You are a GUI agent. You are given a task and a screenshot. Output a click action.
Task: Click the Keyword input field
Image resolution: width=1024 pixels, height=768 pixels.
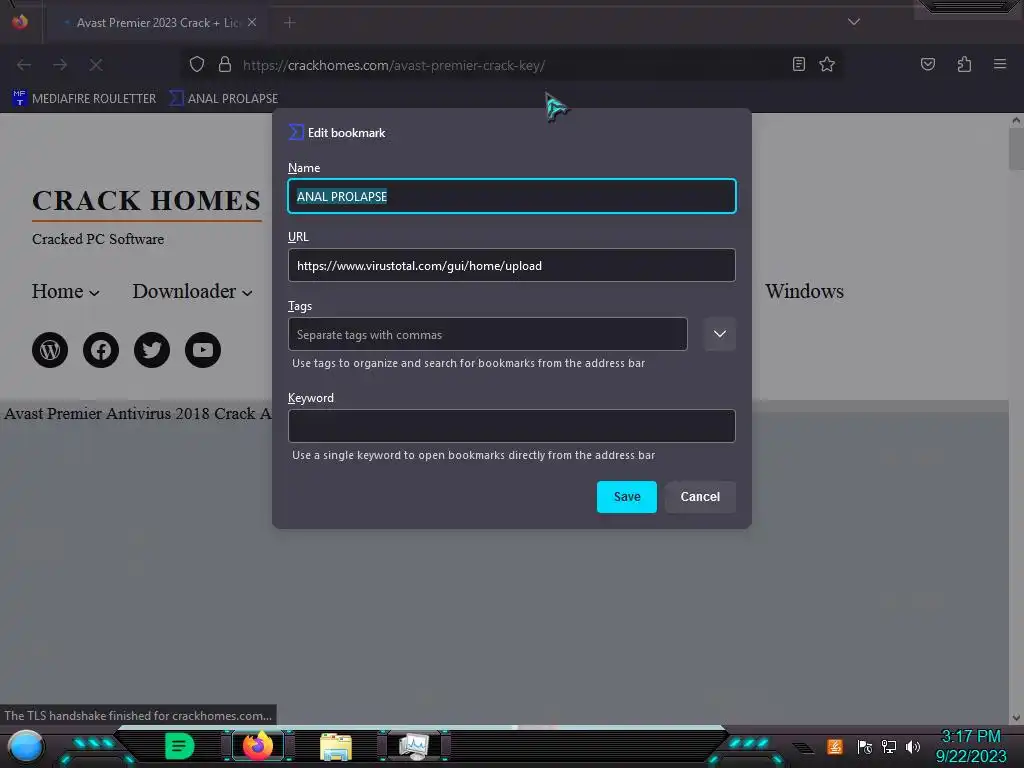point(511,426)
